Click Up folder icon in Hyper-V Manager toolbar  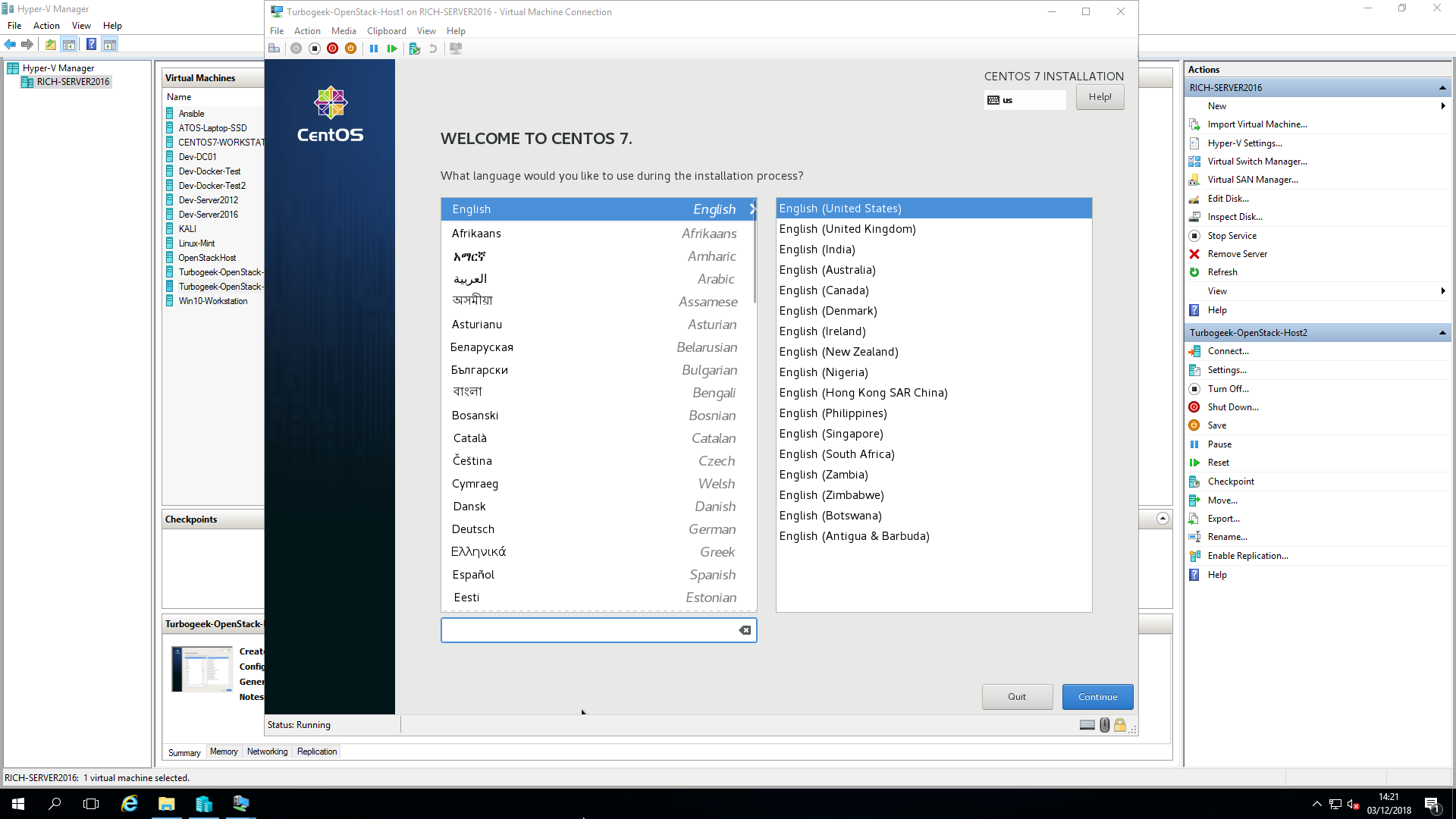pyautogui.click(x=51, y=45)
